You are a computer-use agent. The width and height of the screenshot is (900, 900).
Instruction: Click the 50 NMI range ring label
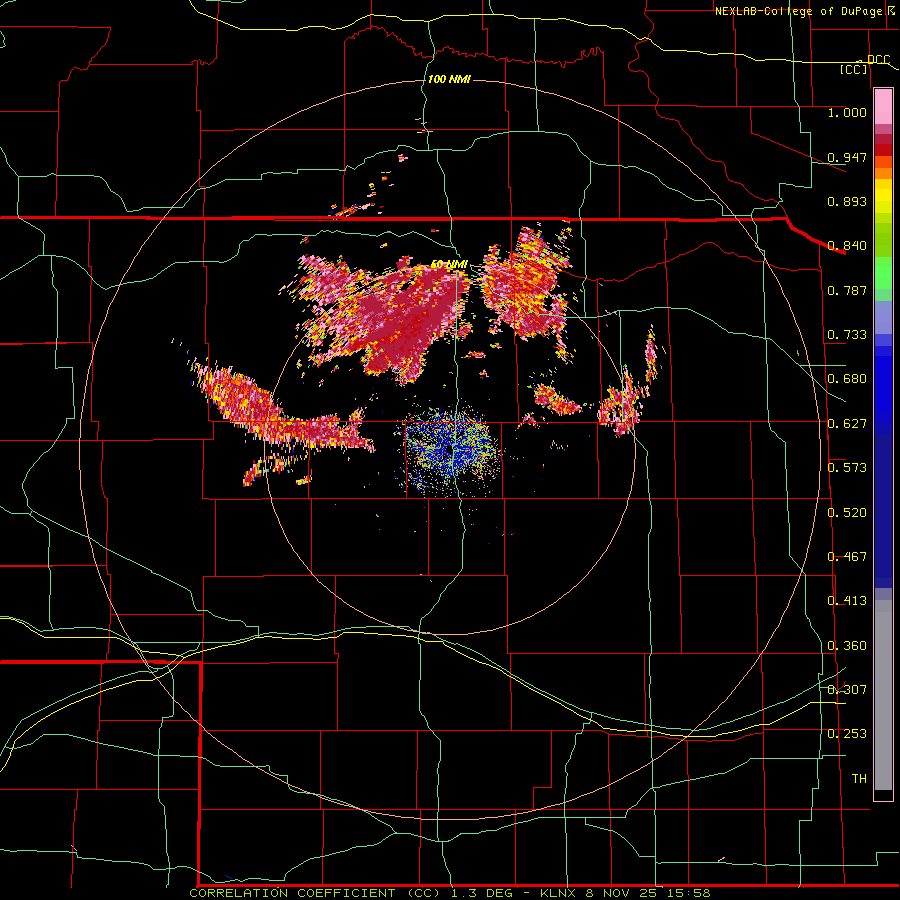pos(449,264)
